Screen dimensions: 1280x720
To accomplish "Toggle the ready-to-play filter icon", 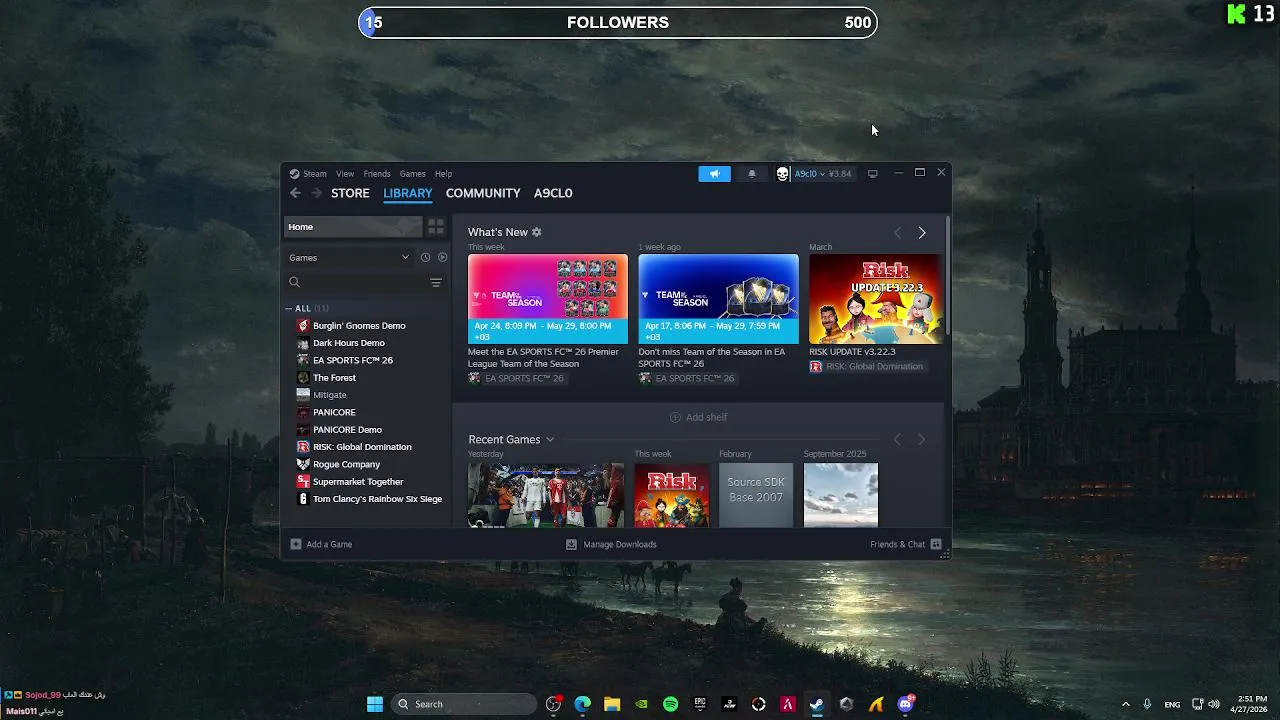I will [443, 257].
